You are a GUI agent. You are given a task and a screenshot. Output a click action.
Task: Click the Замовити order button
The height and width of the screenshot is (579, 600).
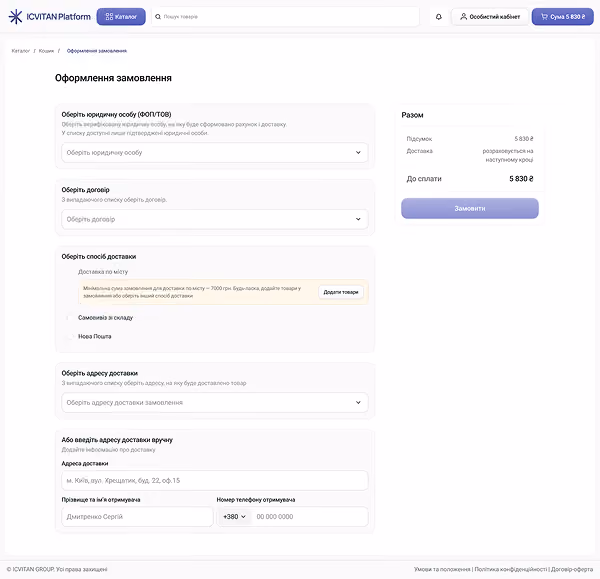point(470,209)
